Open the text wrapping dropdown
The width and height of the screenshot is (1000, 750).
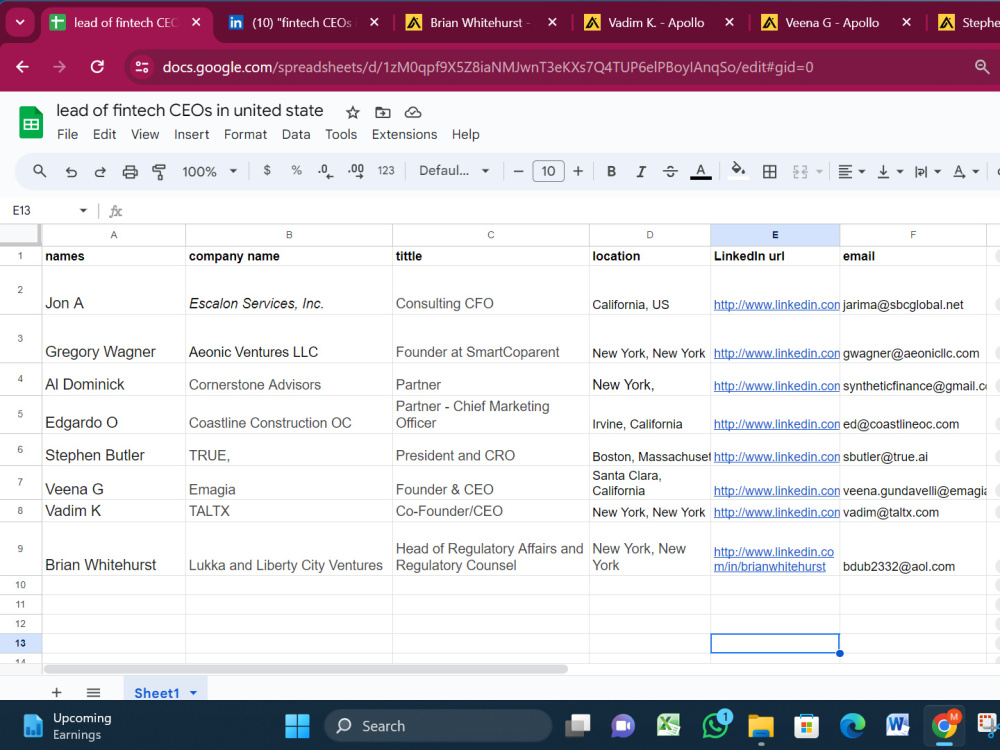click(928, 171)
